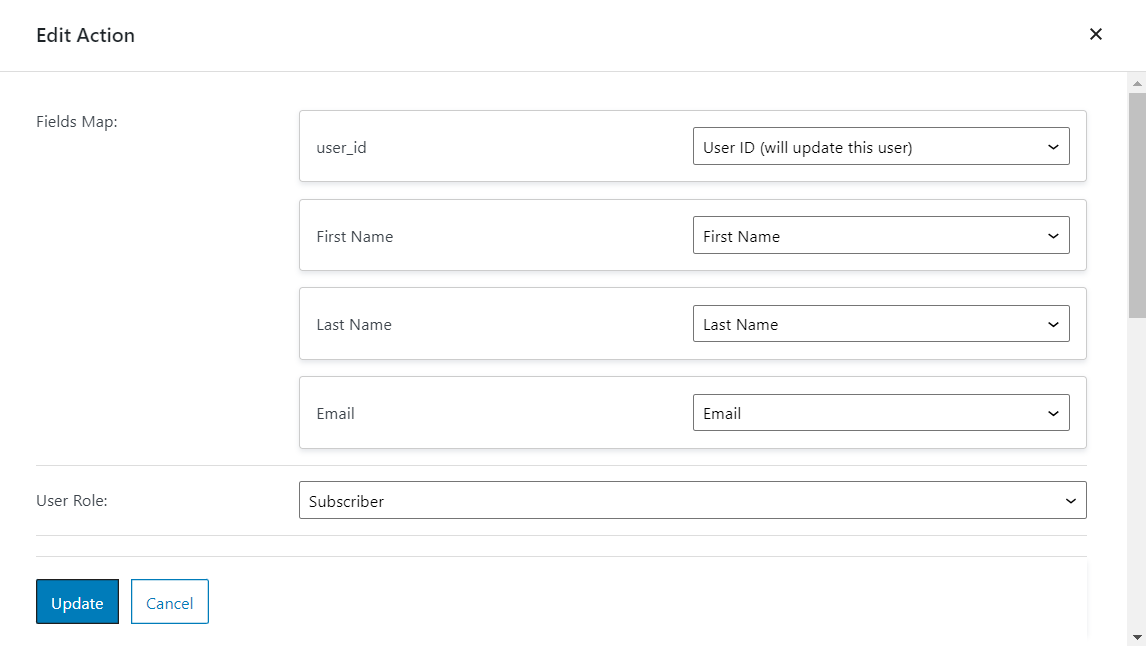Open the Last Name mapping dropdown
This screenshot has height=646, width=1146.
coord(881,323)
